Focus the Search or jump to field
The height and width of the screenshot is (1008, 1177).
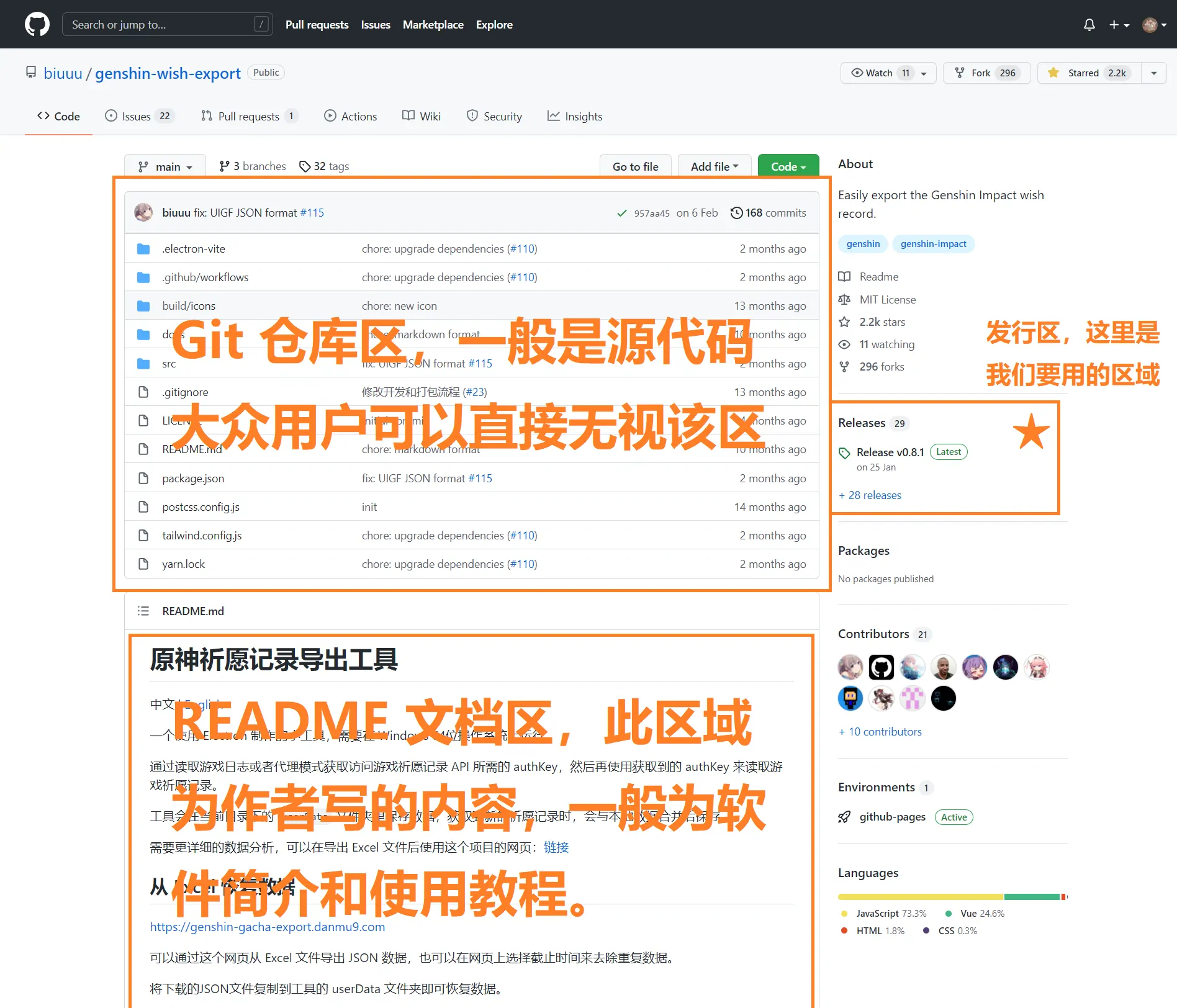(x=168, y=24)
